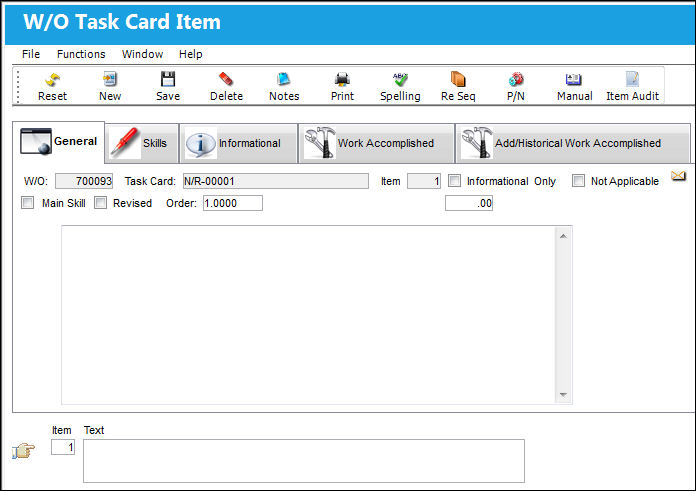Image resolution: width=696 pixels, height=491 pixels.
Task: Open Add/Historical Work Accomplished tab
Action: [x=573, y=143]
